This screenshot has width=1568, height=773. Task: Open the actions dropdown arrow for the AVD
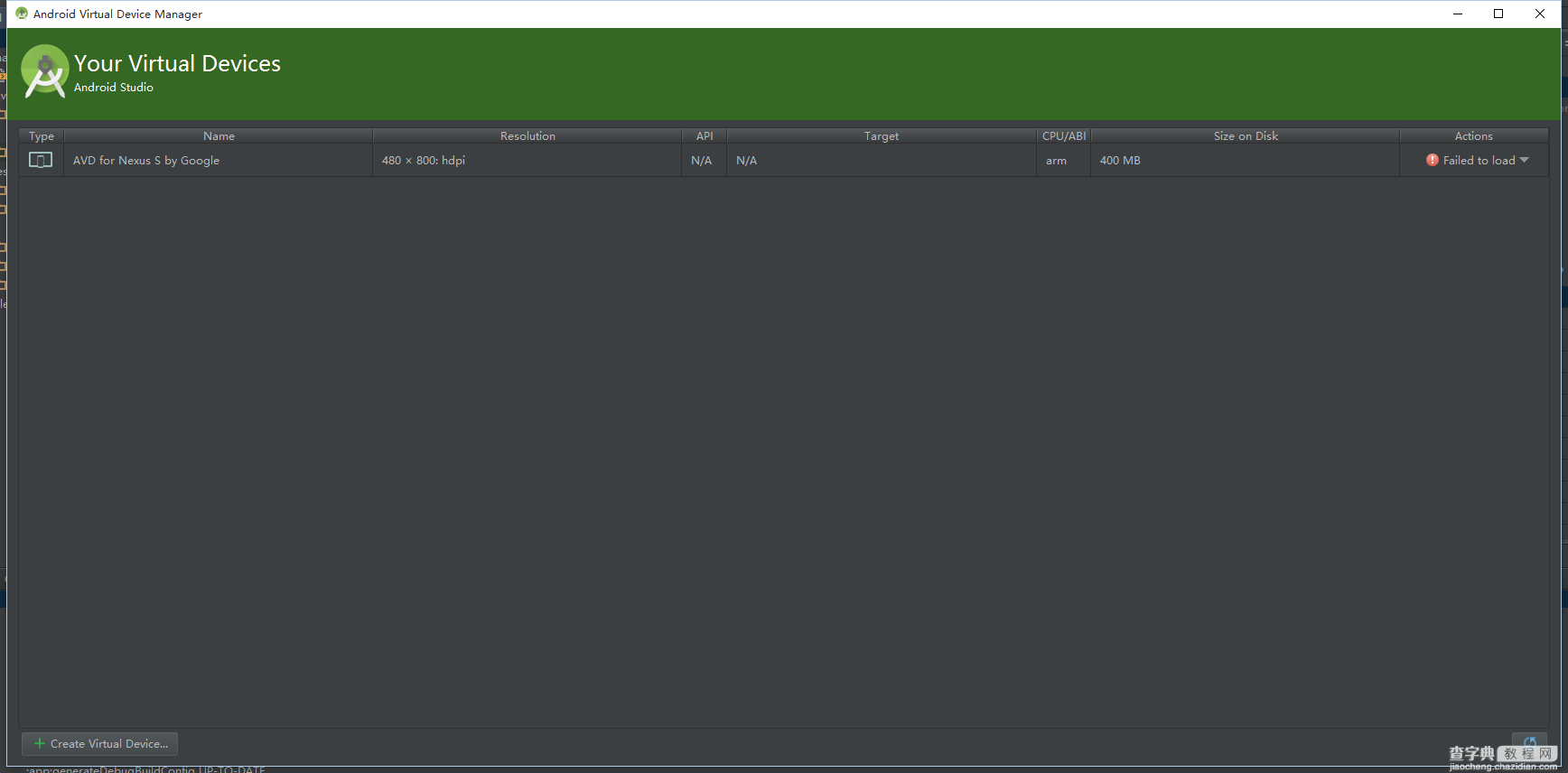coord(1525,160)
